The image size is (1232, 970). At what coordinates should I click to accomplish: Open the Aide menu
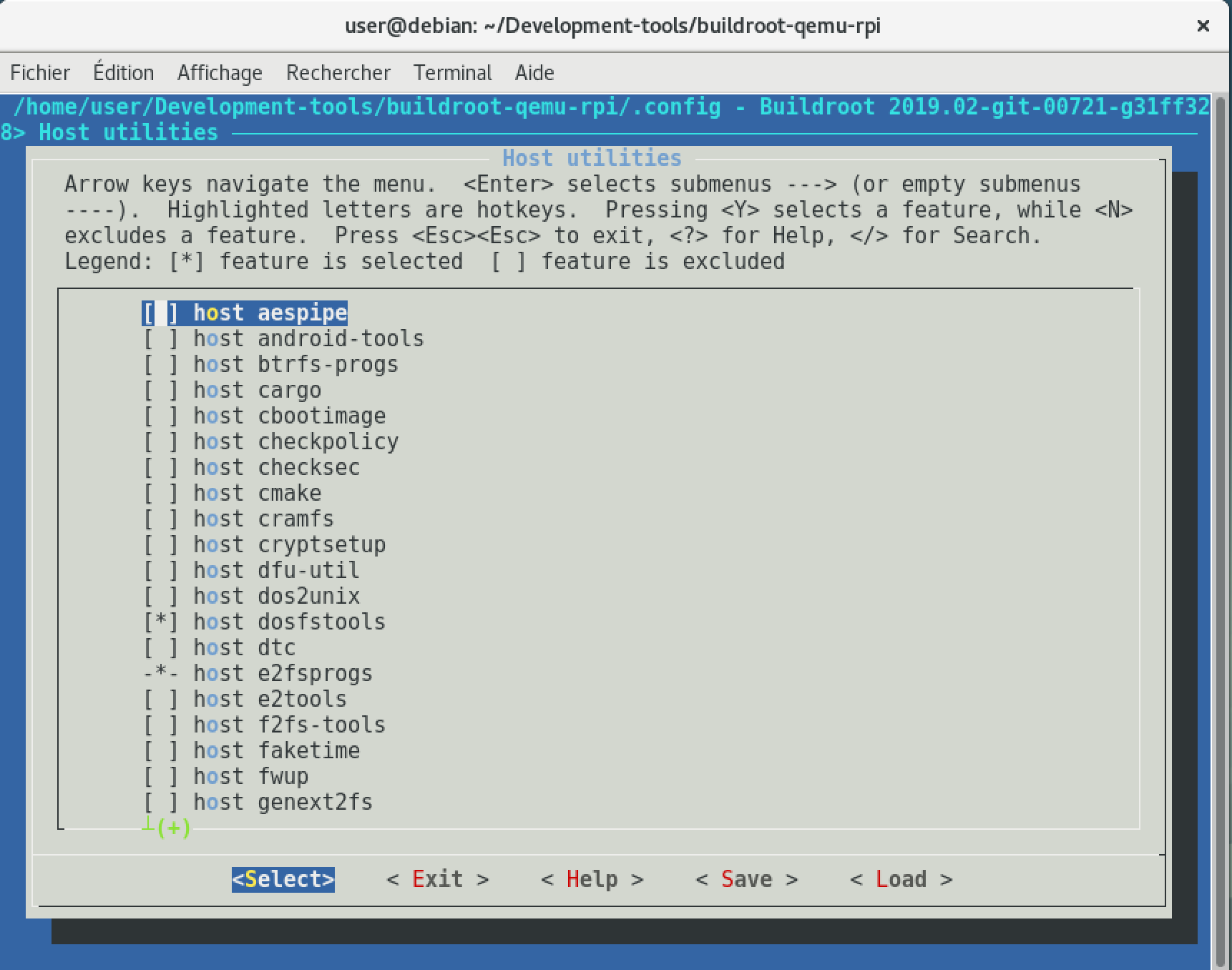click(534, 73)
